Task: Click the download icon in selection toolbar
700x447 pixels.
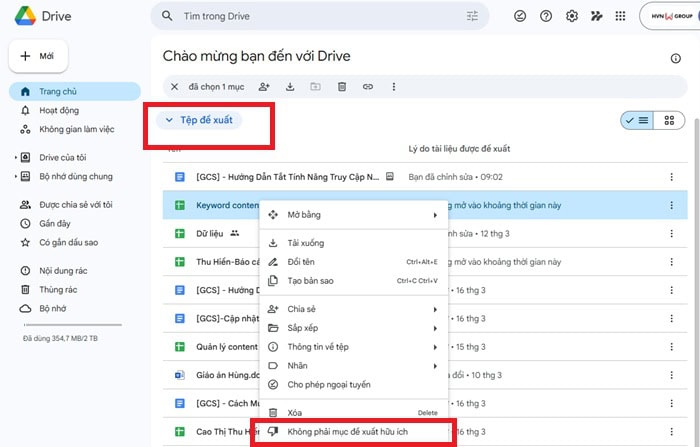Action: click(x=290, y=87)
